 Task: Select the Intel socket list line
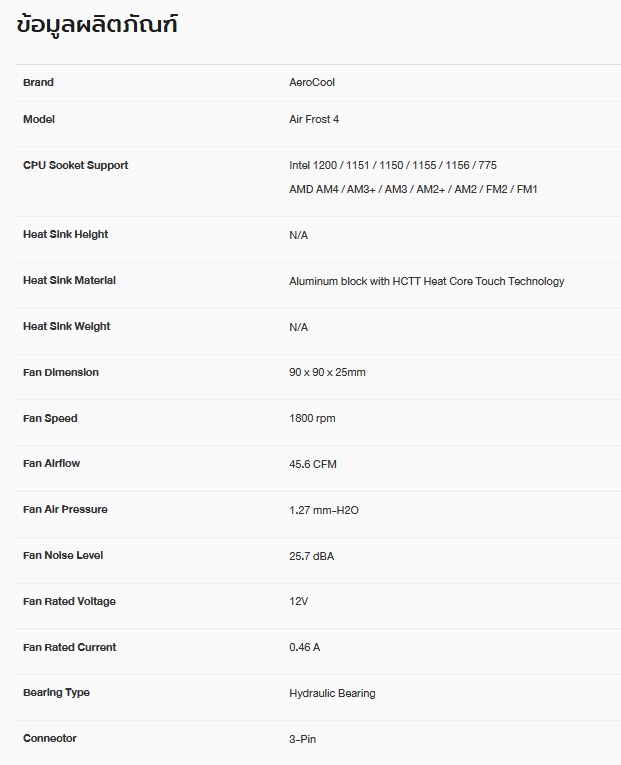(x=392, y=165)
